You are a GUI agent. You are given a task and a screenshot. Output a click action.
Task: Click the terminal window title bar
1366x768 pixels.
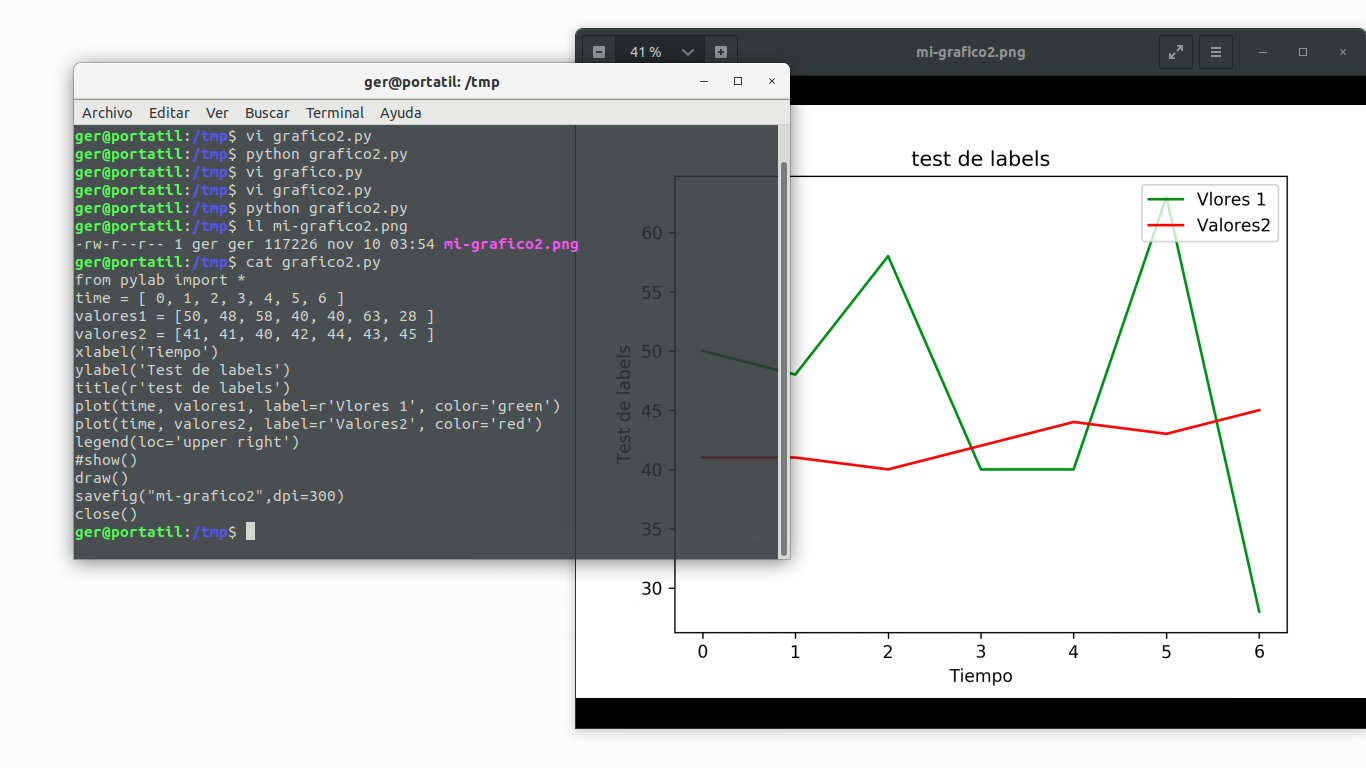(x=431, y=81)
